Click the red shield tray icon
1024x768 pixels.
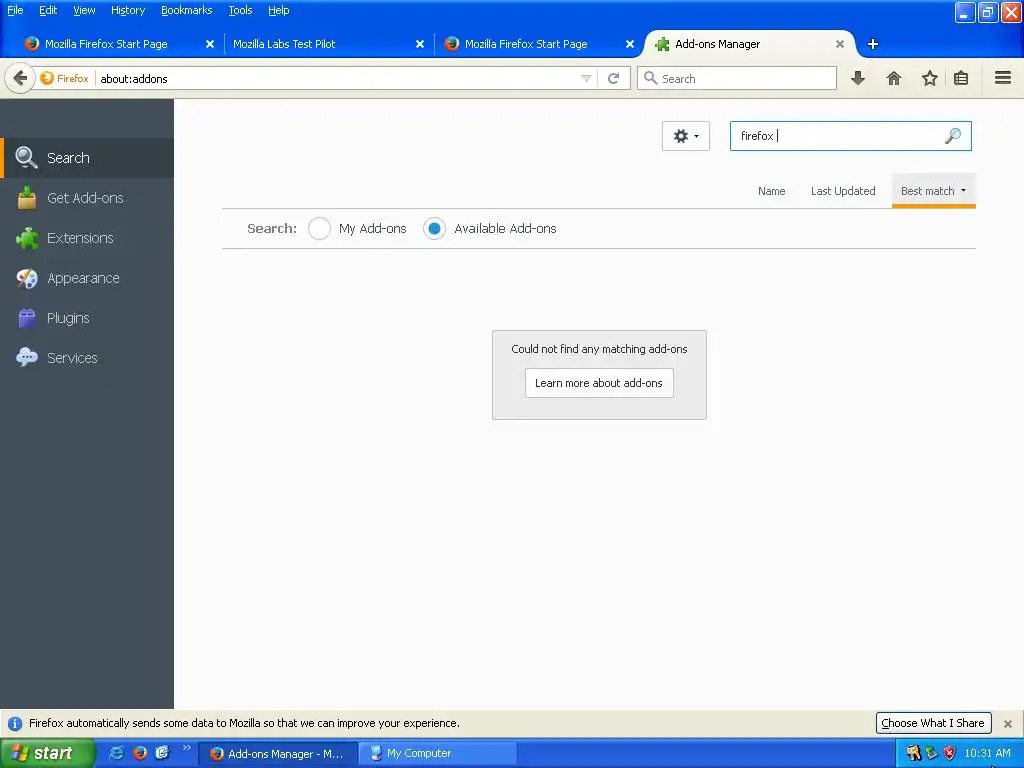click(x=950, y=753)
